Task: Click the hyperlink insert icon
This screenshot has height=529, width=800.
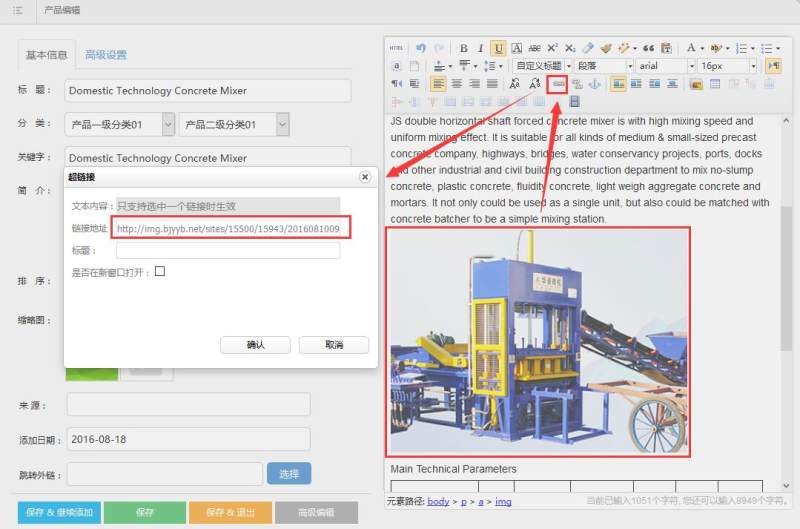Action: pos(559,84)
